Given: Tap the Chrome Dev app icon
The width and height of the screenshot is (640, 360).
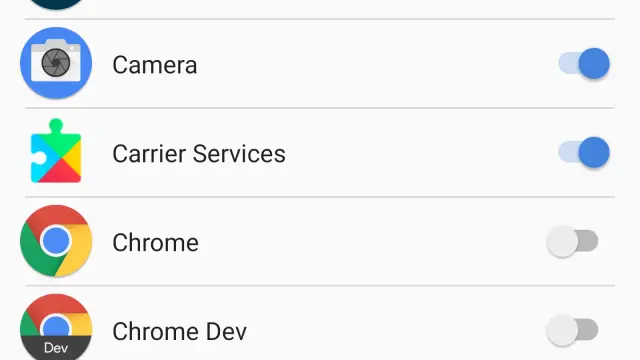Looking at the screenshot, I should (56, 327).
